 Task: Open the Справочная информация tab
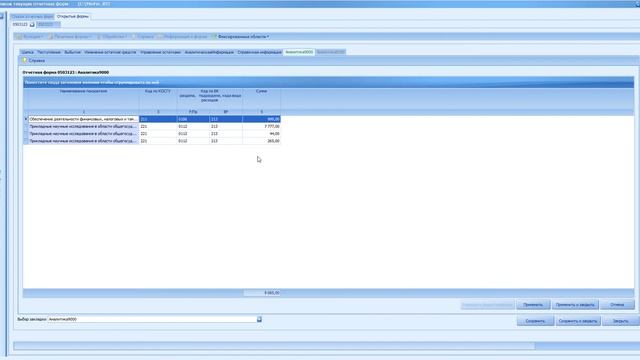(x=259, y=52)
